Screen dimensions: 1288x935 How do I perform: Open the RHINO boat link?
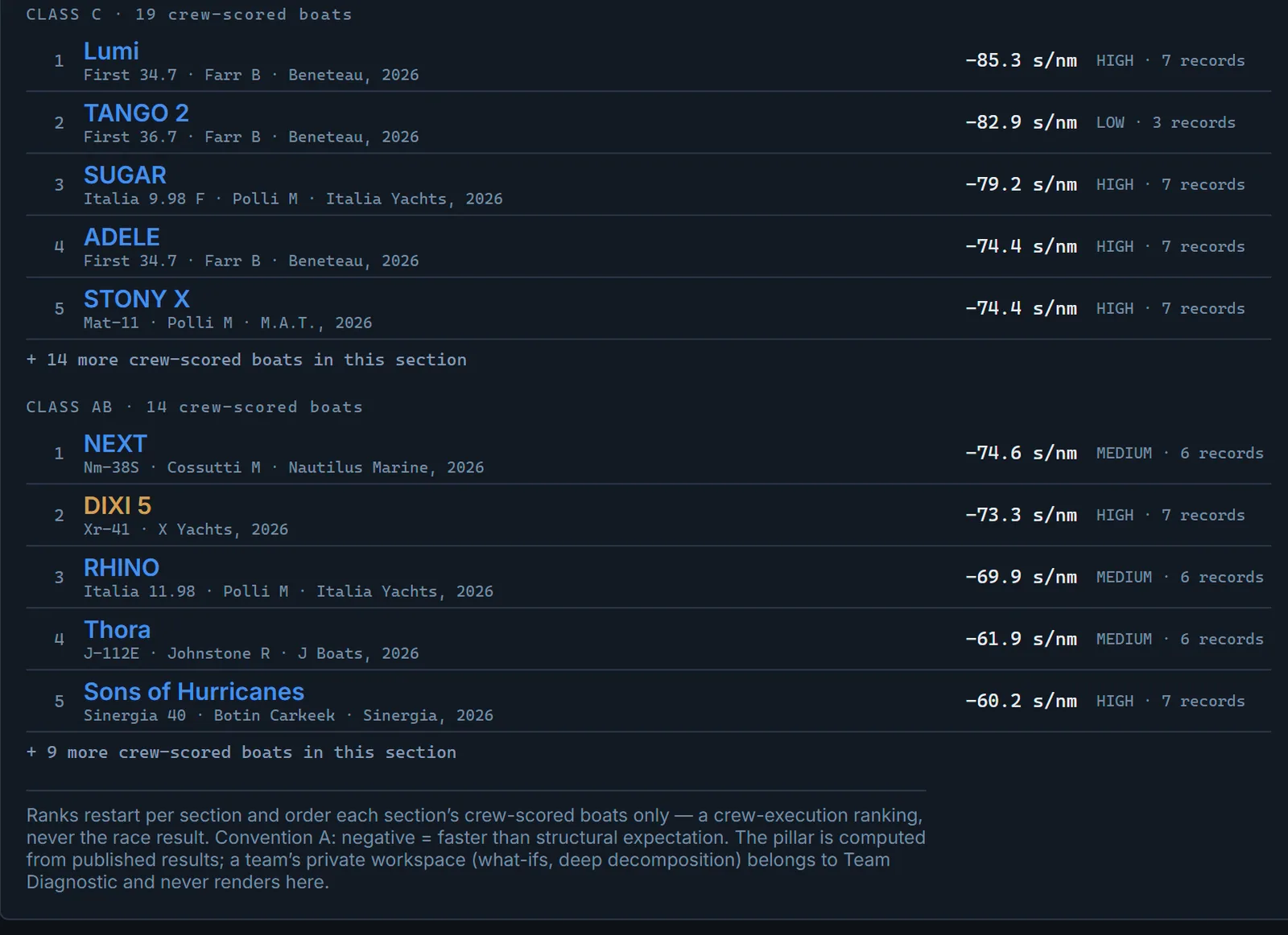click(122, 567)
